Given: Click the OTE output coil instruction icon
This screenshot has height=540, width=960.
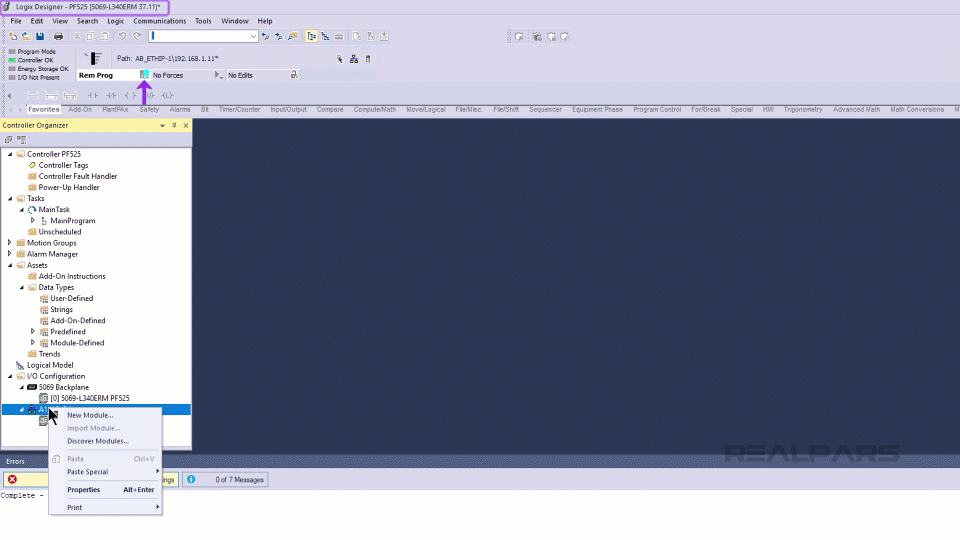Looking at the screenshot, I should click(130, 96).
